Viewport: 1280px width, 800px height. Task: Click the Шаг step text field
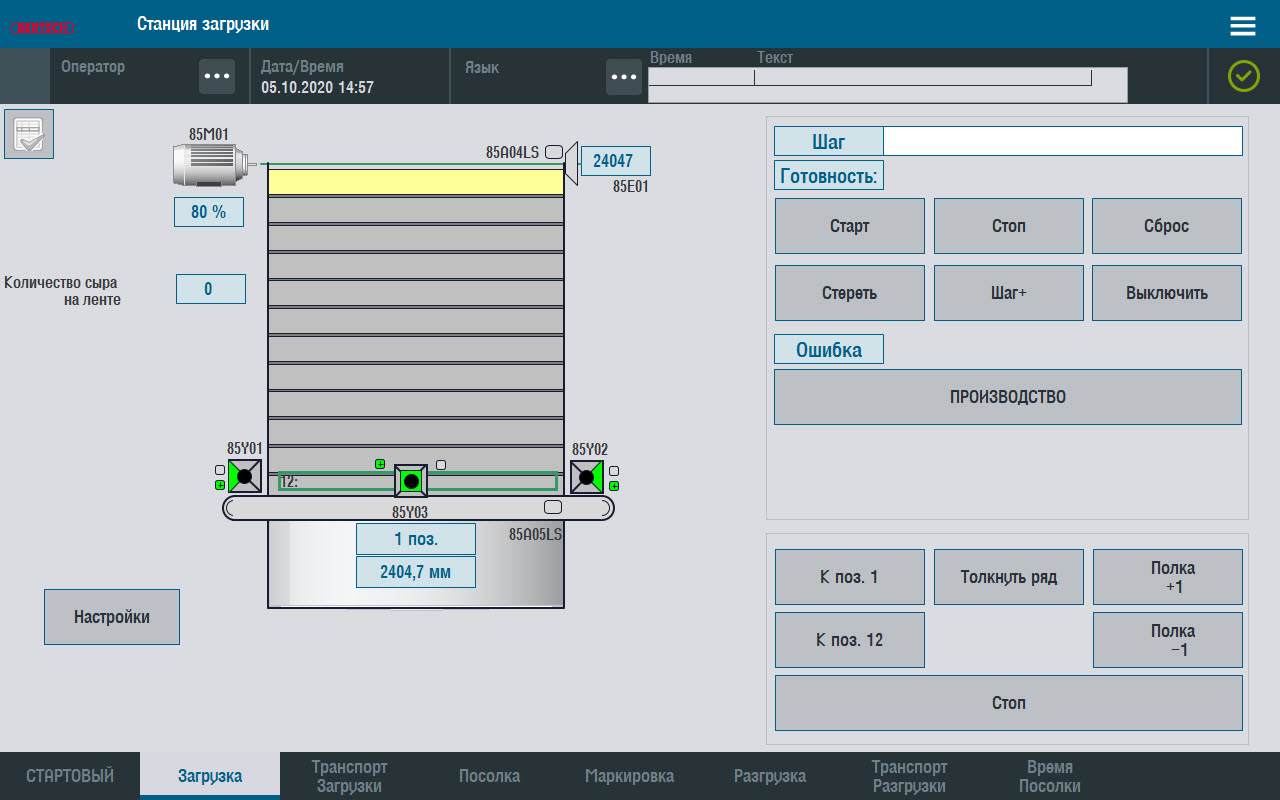pos(1062,141)
